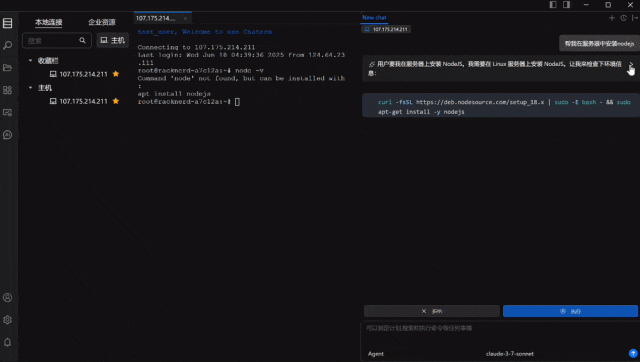
Task: Switch to the 企业资源 tab
Action: 102,22
